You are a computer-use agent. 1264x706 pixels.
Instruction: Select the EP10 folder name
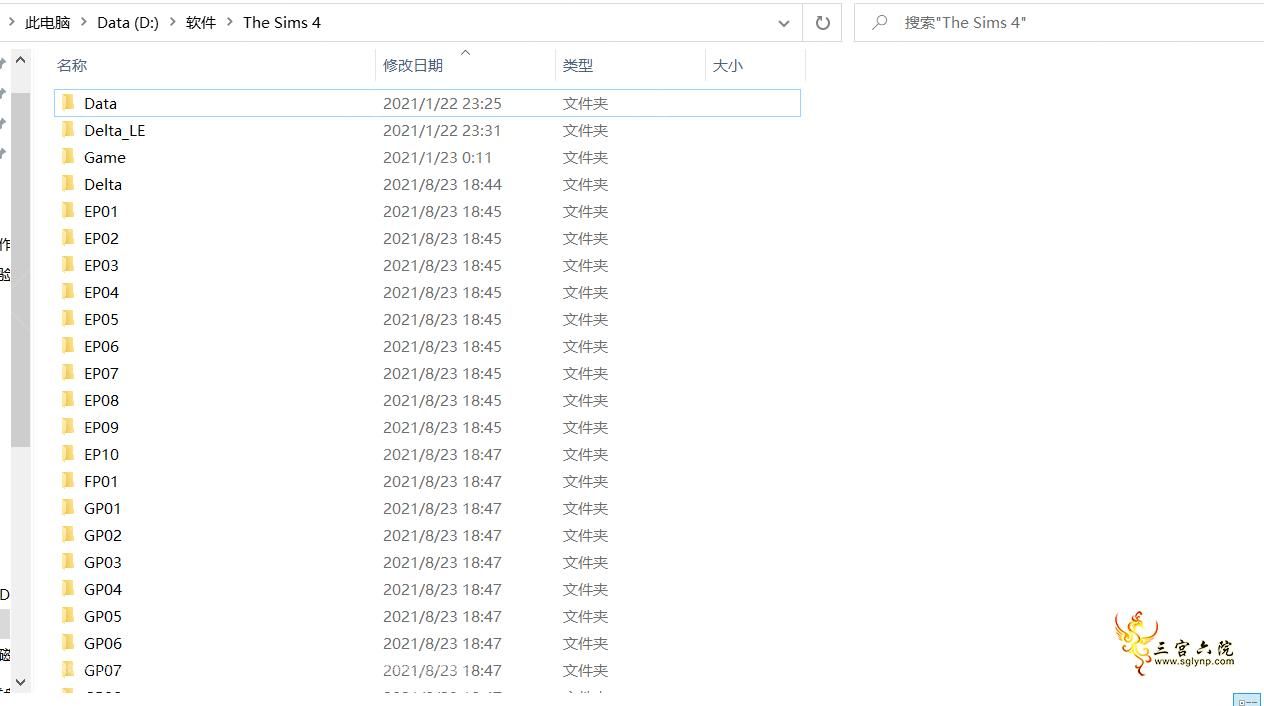coord(101,454)
